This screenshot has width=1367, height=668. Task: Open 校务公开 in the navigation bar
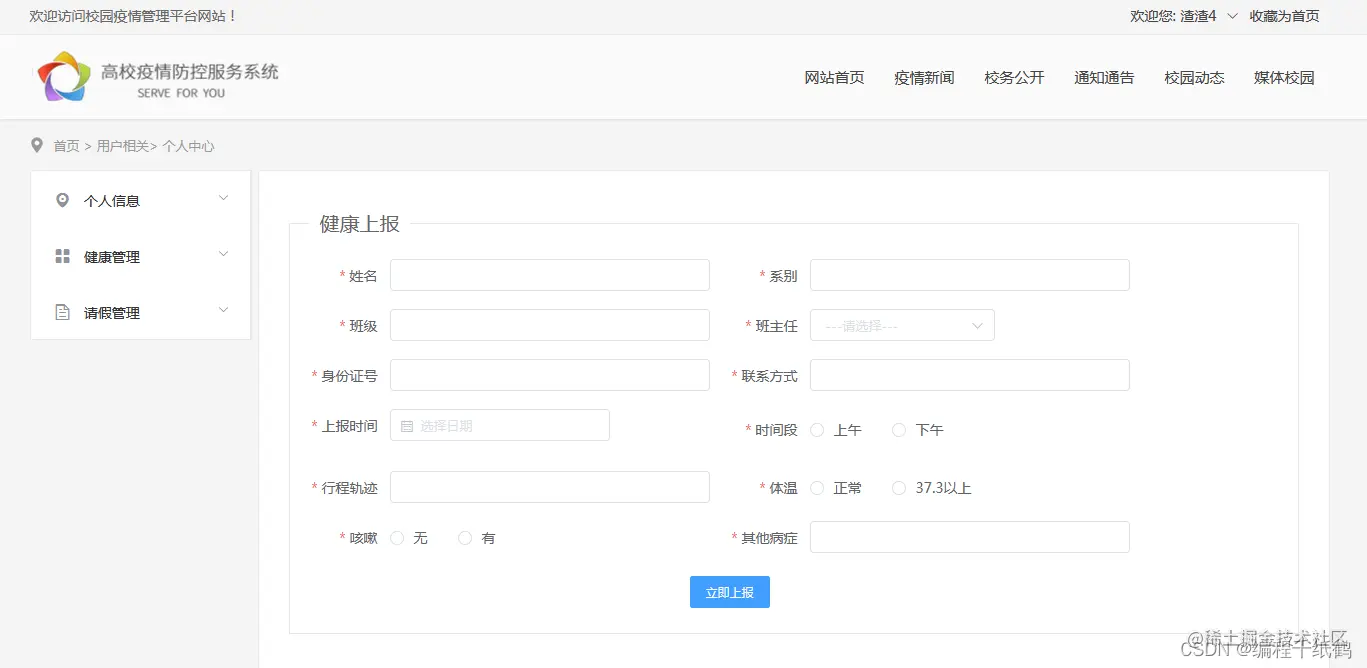[1014, 77]
